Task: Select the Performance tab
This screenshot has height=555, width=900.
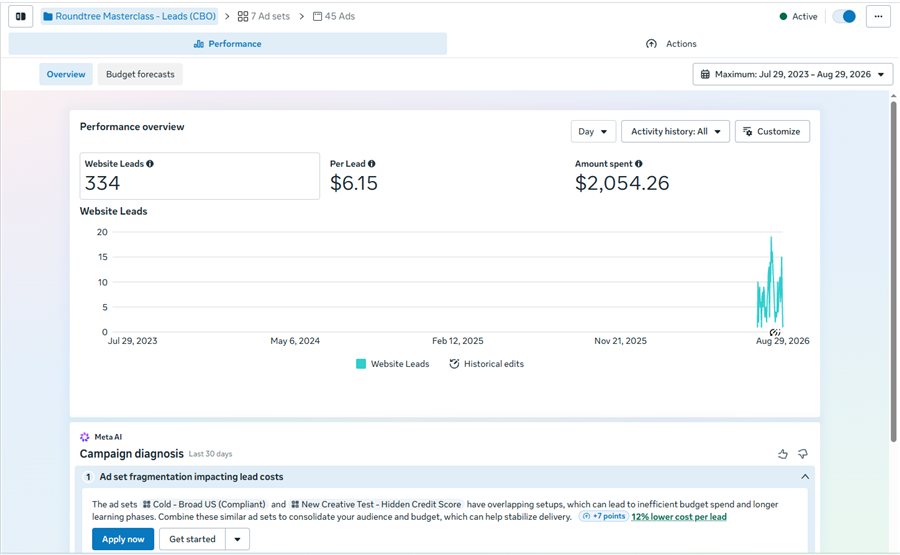Action: pyautogui.click(x=228, y=44)
